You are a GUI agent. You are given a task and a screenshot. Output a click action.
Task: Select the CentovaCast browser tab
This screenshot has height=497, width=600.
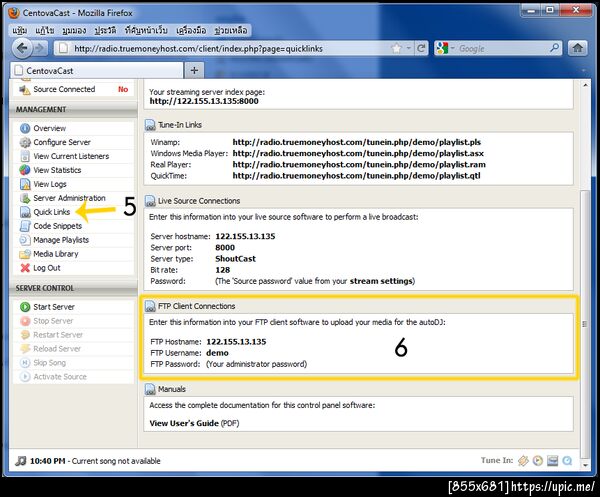click(96, 71)
